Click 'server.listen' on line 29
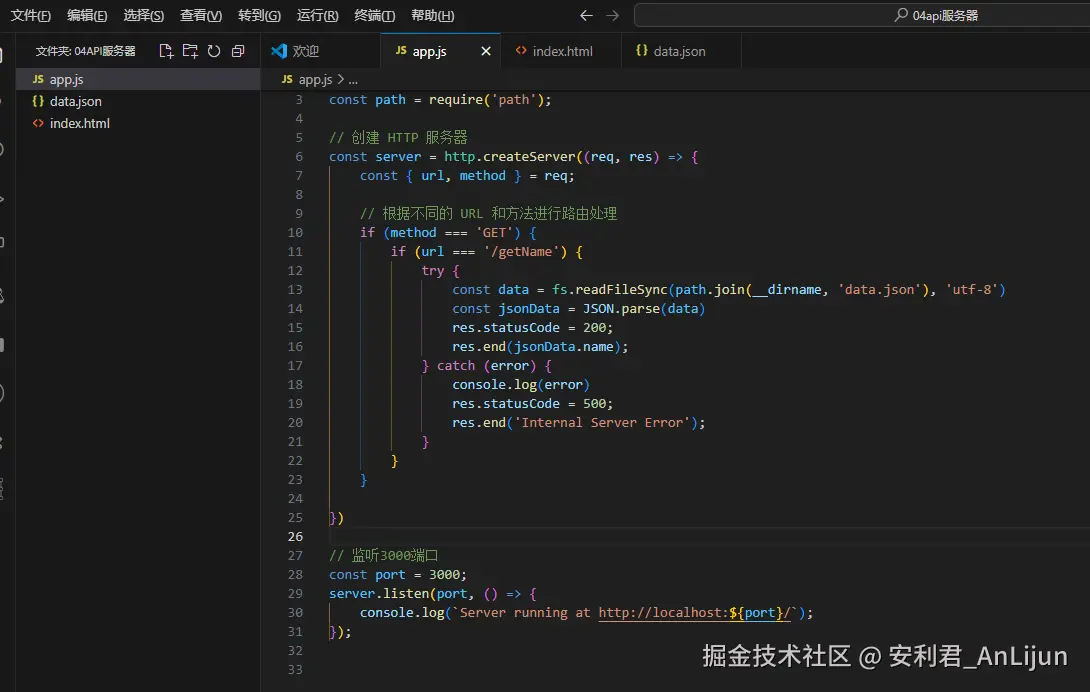Image resolution: width=1090 pixels, height=692 pixels. point(379,593)
